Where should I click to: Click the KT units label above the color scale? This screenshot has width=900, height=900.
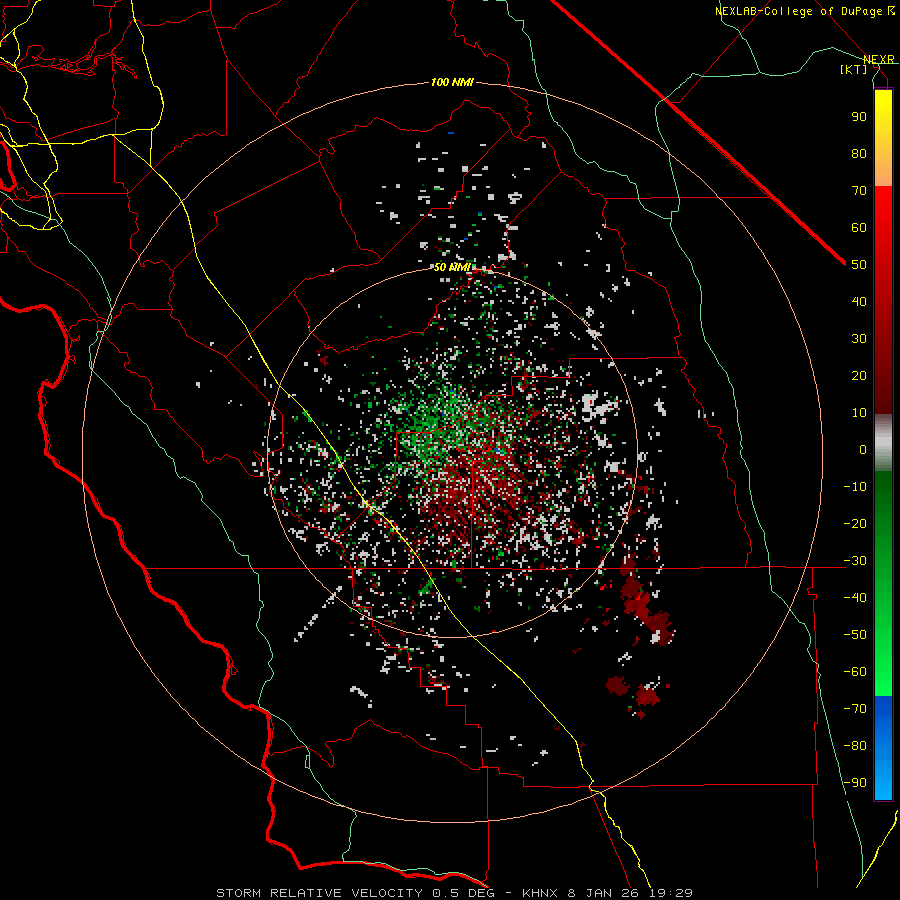tap(854, 69)
